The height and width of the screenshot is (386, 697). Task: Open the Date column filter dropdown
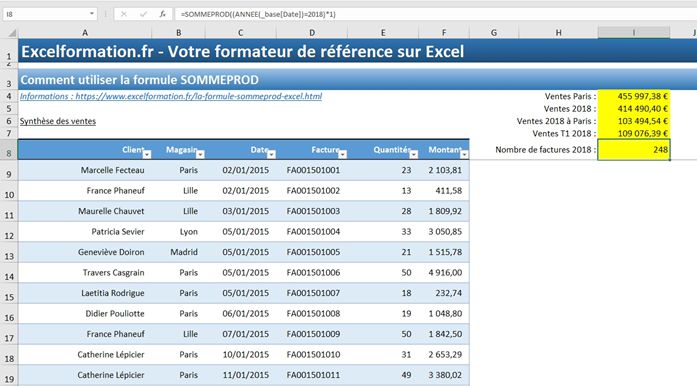(x=271, y=154)
